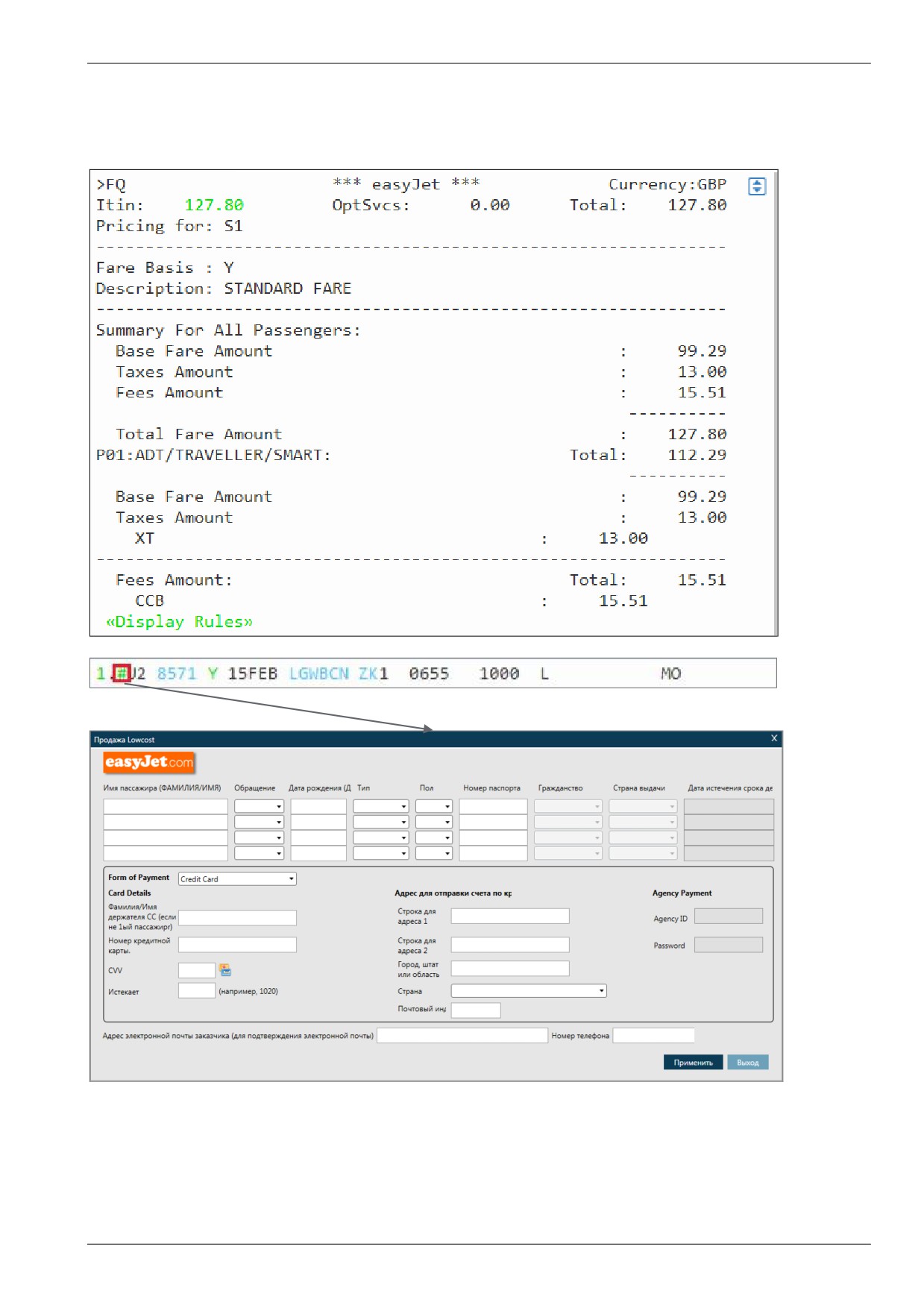The height and width of the screenshot is (1308, 924).
Task: Click the ZK1 status in the segment line
Action: coord(373,674)
